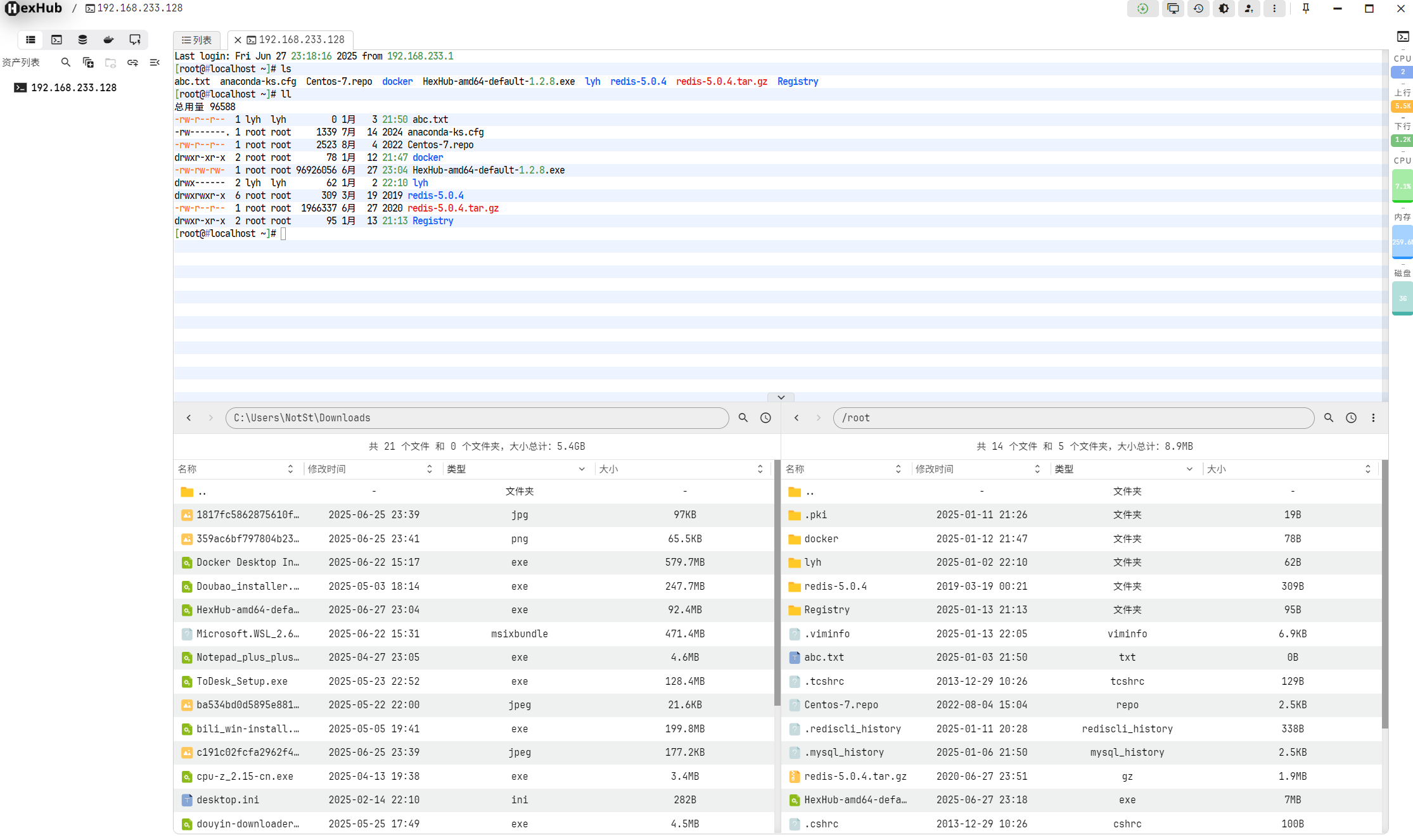This screenshot has height=840, width=1413.
Task: Open the three-dot more menu in title bar
Action: click(1274, 8)
